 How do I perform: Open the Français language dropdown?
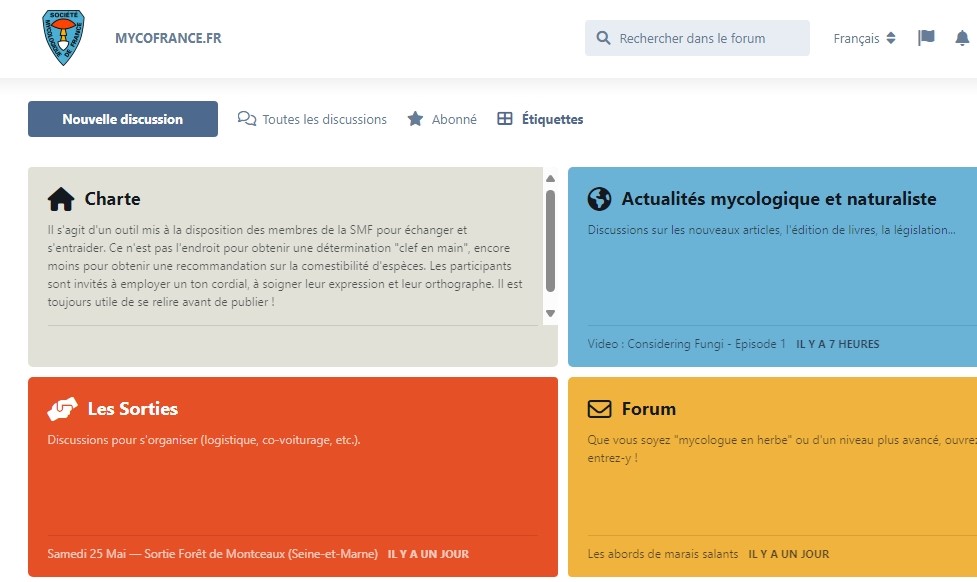tap(864, 39)
